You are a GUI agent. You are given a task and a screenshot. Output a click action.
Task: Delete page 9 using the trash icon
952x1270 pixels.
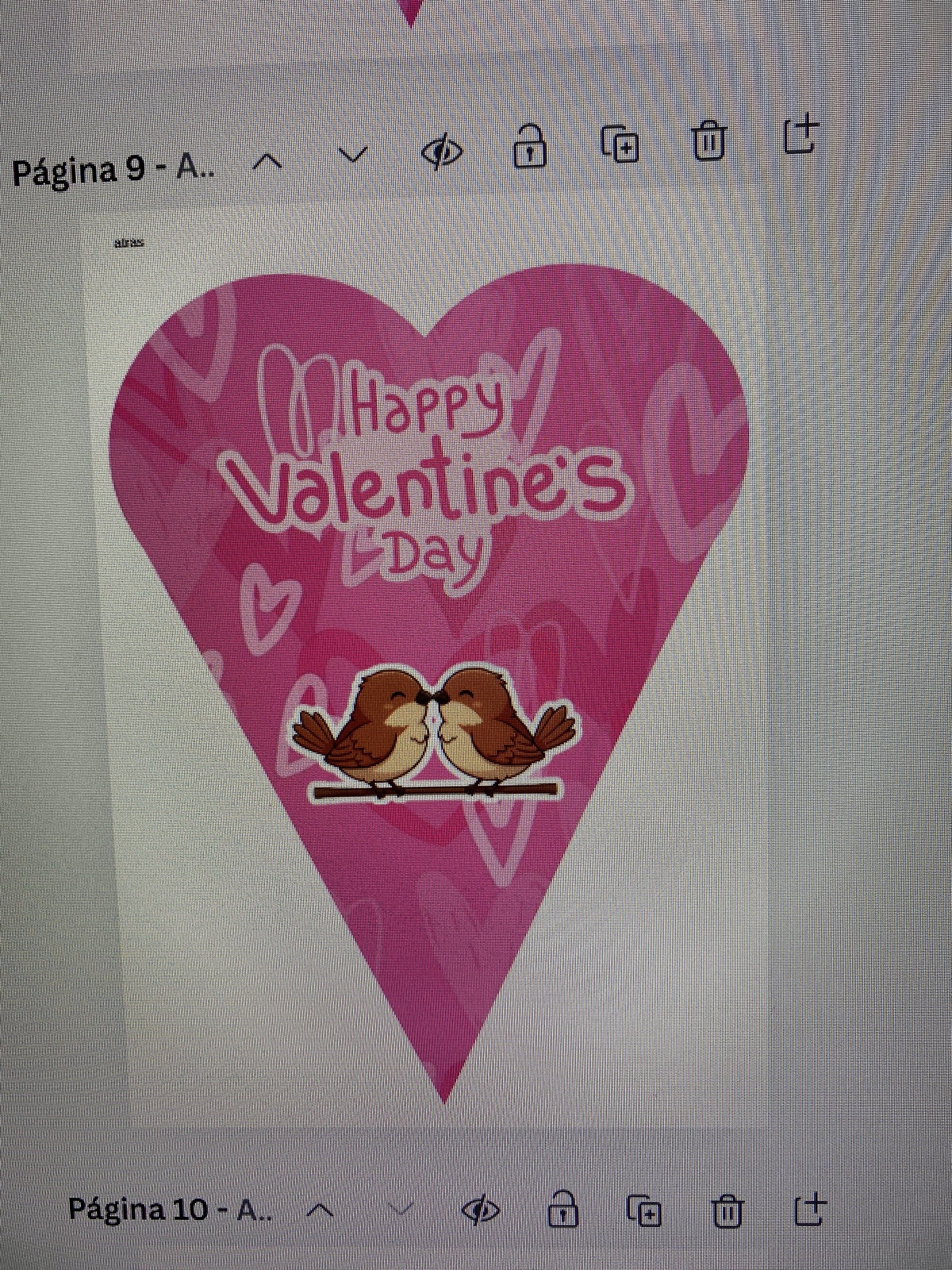point(708,142)
